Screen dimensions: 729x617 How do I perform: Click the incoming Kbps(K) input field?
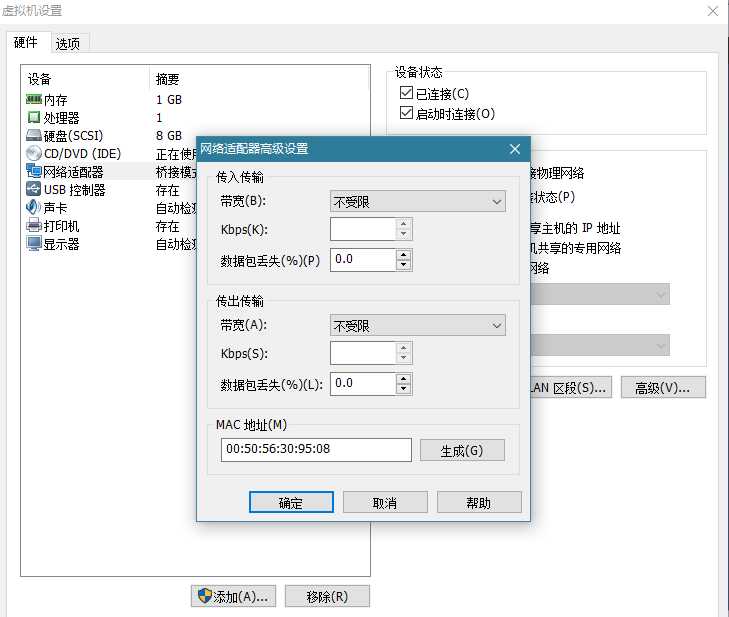[363, 229]
